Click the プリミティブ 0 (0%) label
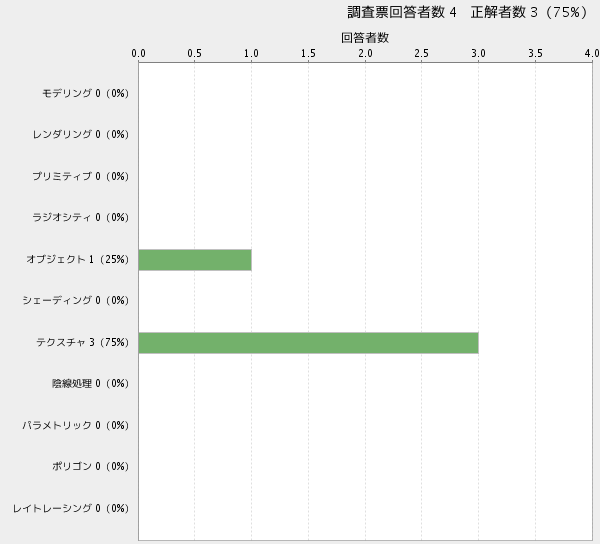Screen dimensions: 600x544 click(81, 176)
